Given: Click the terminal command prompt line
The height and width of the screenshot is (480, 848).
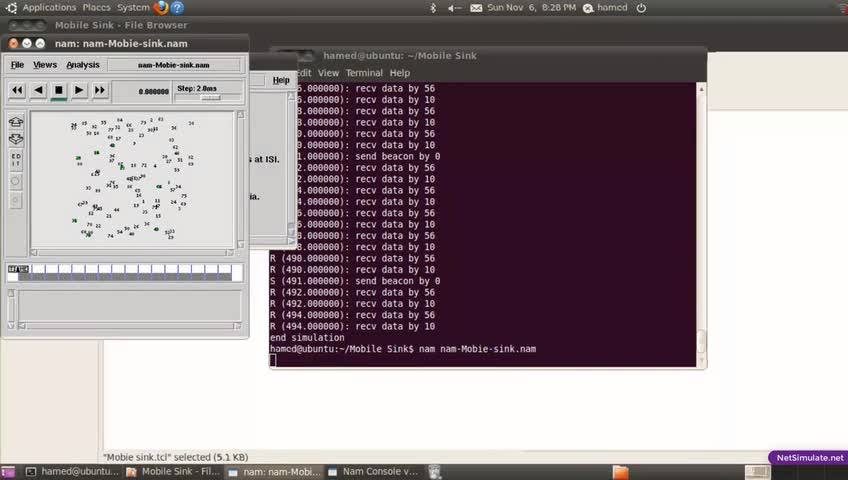Looking at the screenshot, I should (403, 349).
